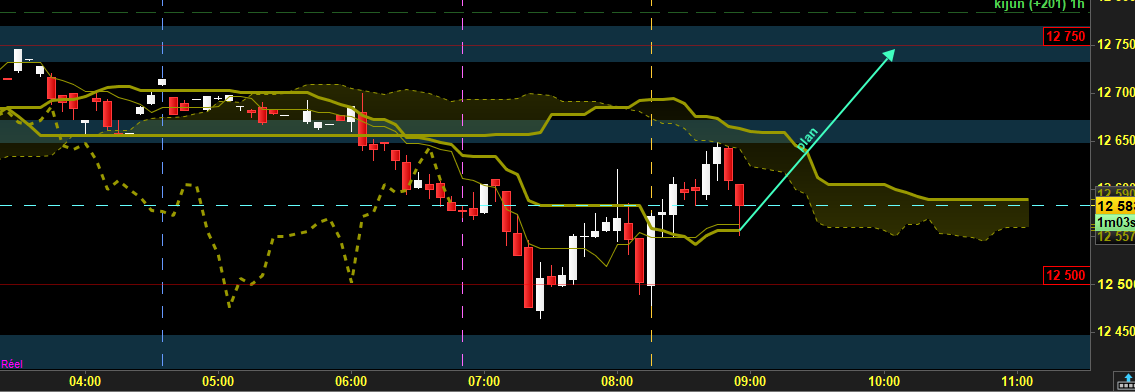Click the green plan arrow's arrowhead
The image size is (1135, 392).
point(888,56)
